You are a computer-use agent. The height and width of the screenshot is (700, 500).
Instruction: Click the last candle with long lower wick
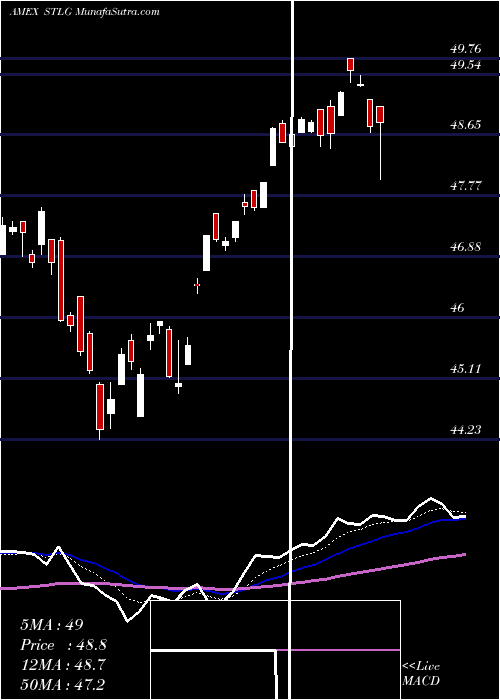pos(380,143)
